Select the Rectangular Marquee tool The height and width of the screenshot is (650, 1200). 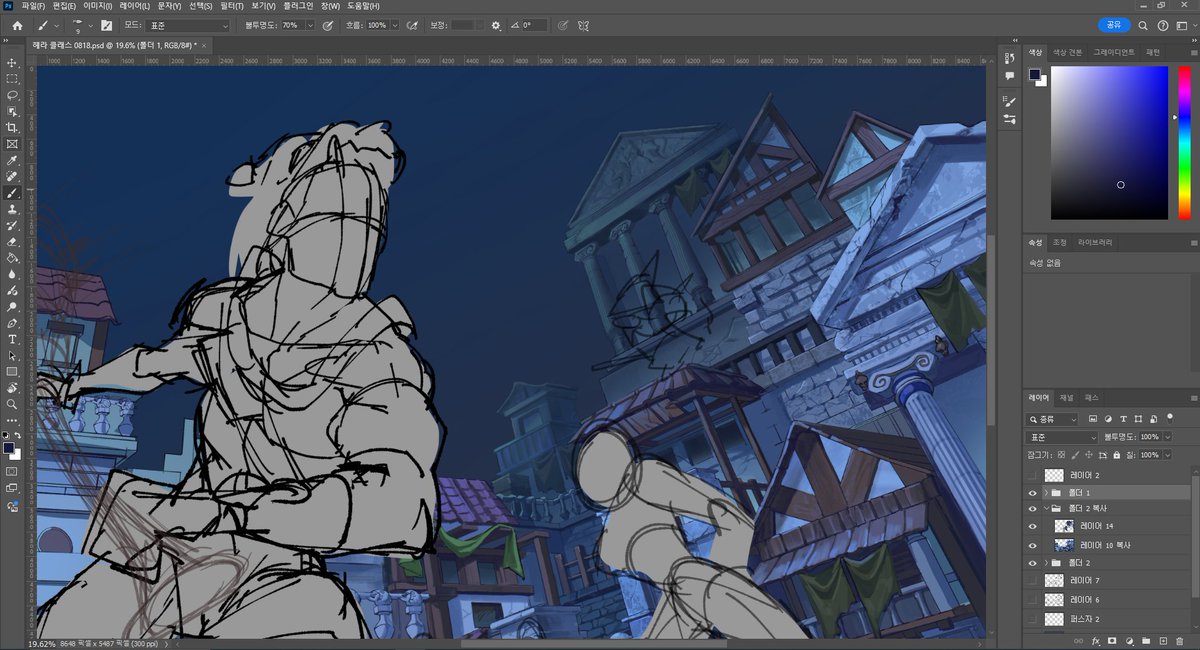(x=13, y=78)
